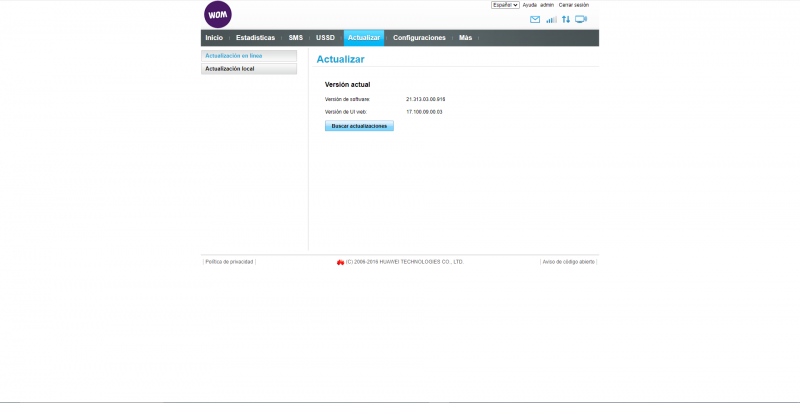Open the Más menu tab
The image size is (800, 403).
[x=465, y=38]
